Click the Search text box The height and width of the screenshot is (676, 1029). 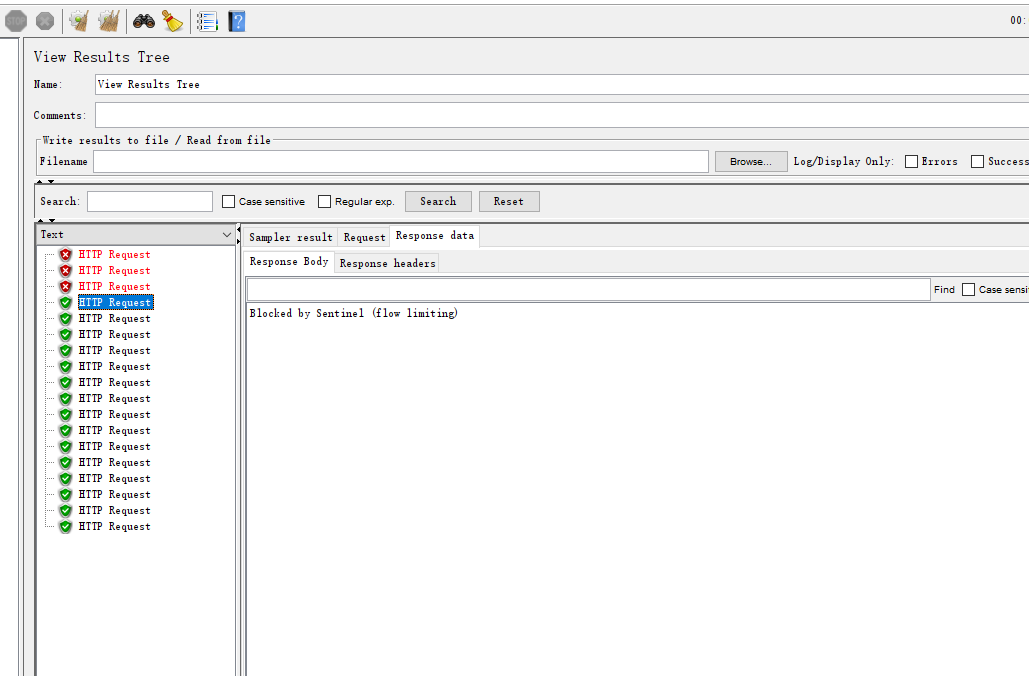tap(150, 201)
